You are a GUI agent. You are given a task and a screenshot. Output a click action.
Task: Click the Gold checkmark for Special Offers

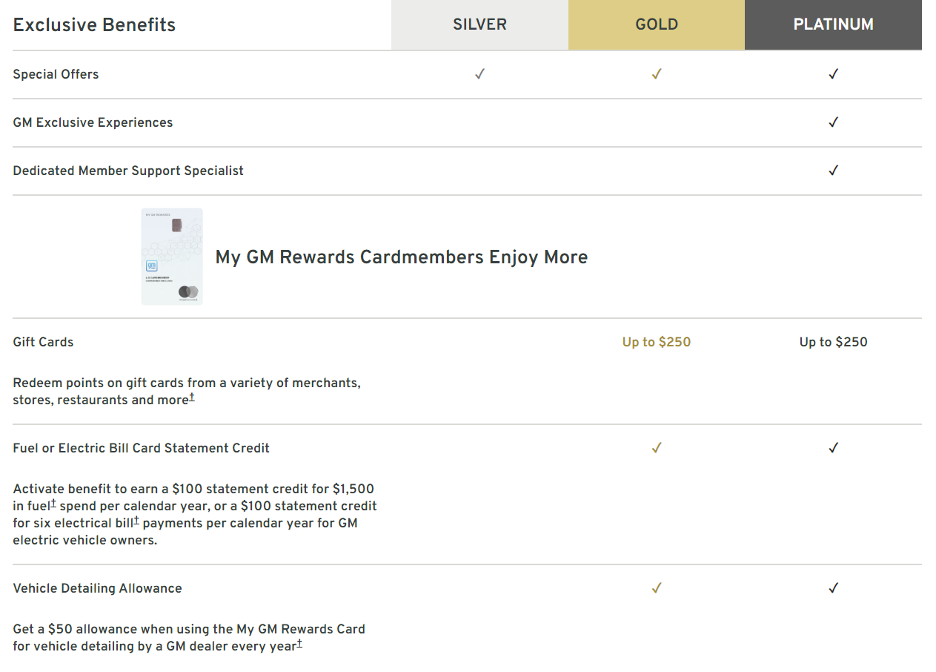(x=656, y=74)
